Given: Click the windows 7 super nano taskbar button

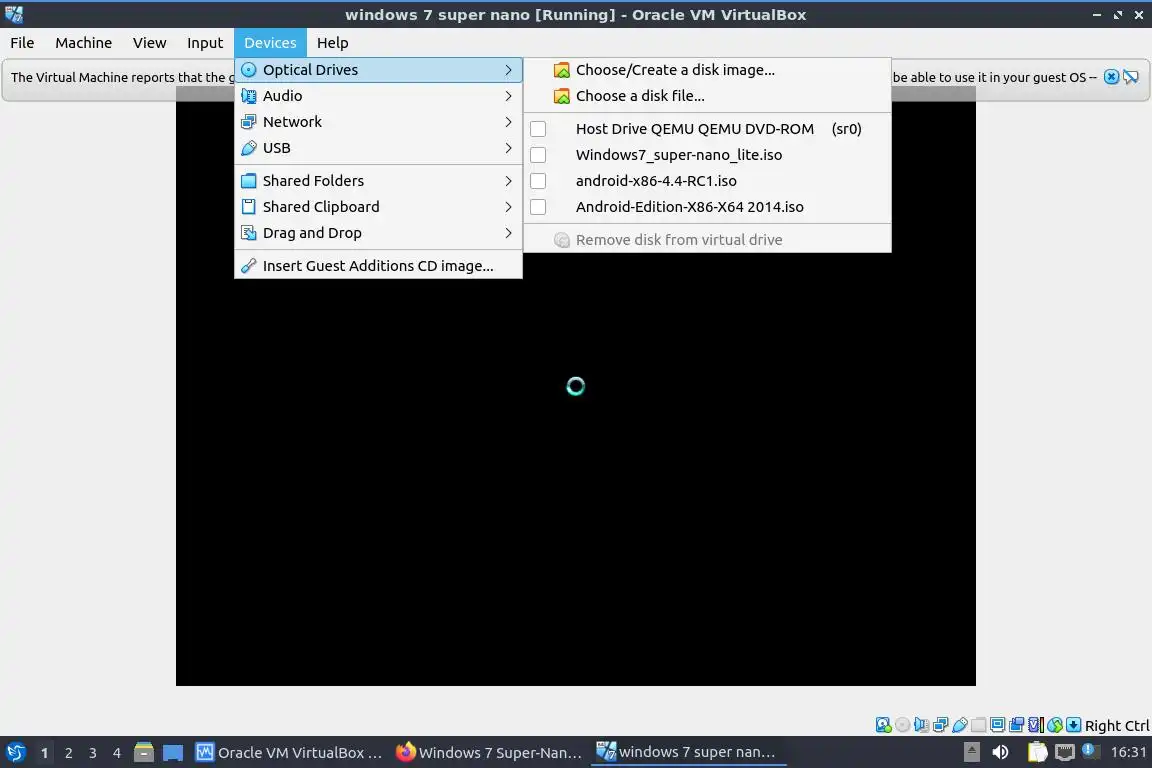Looking at the screenshot, I should 689,753.
